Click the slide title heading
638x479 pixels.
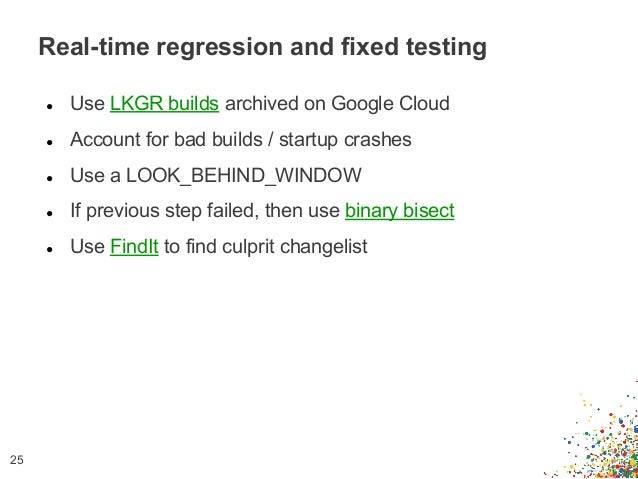[x=262, y=47]
